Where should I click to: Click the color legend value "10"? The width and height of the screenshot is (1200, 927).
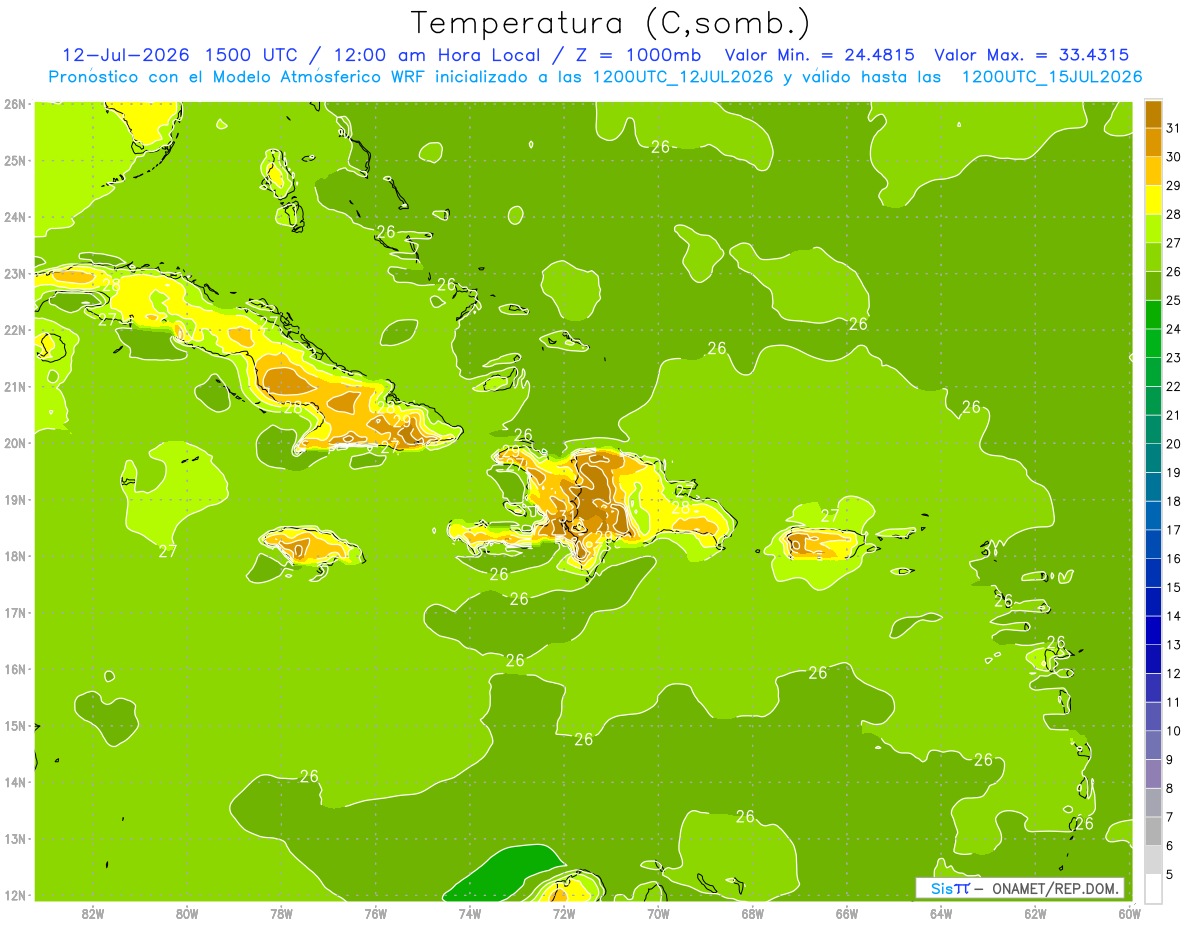click(x=1173, y=731)
